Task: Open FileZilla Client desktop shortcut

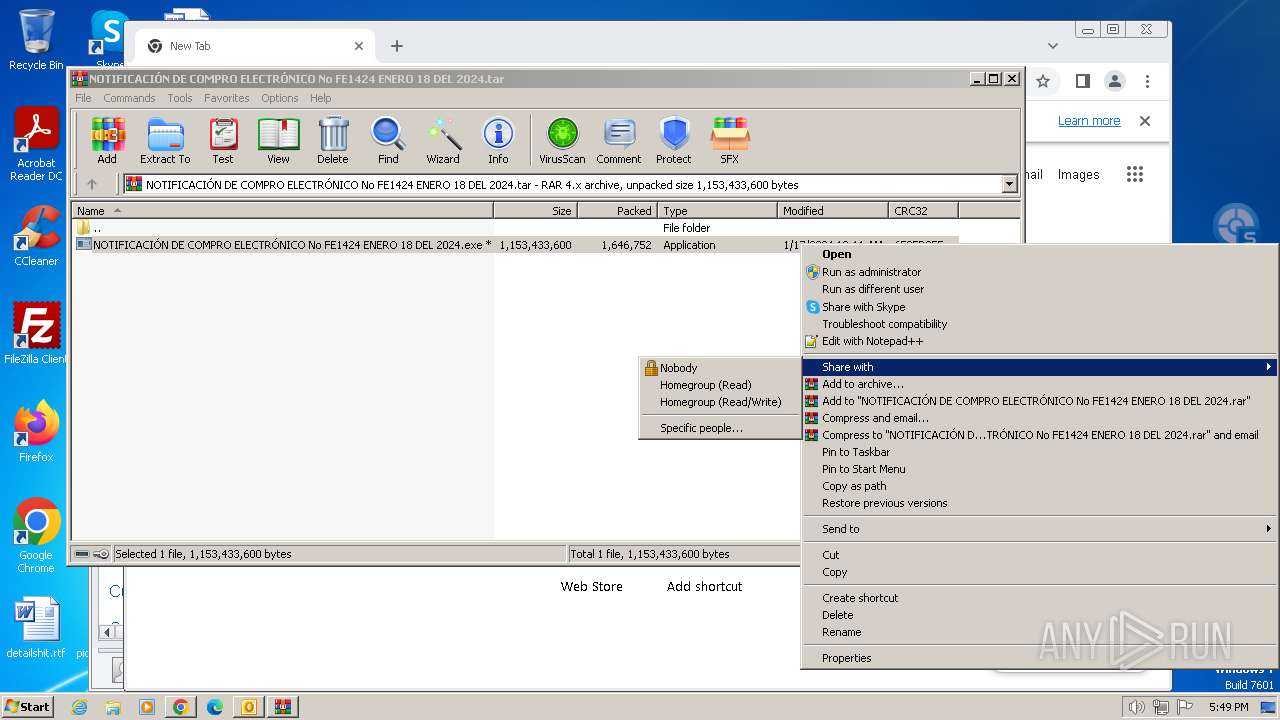Action: [x=36, y=333]
